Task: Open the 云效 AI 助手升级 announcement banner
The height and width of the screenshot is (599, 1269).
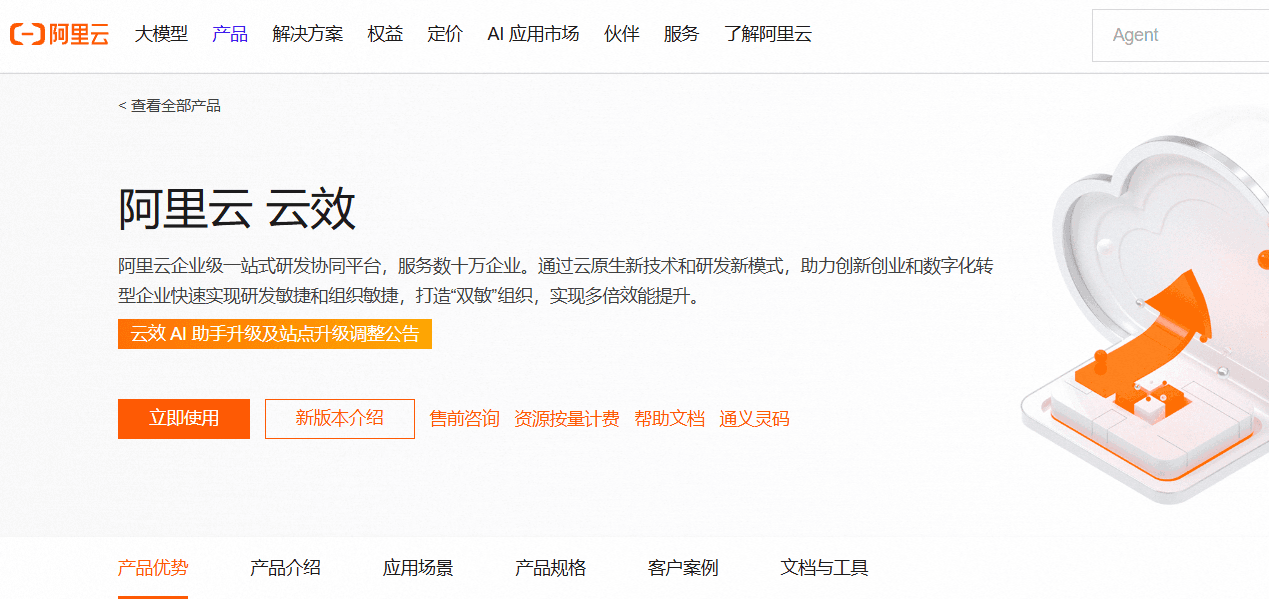Action: [275, 334]
